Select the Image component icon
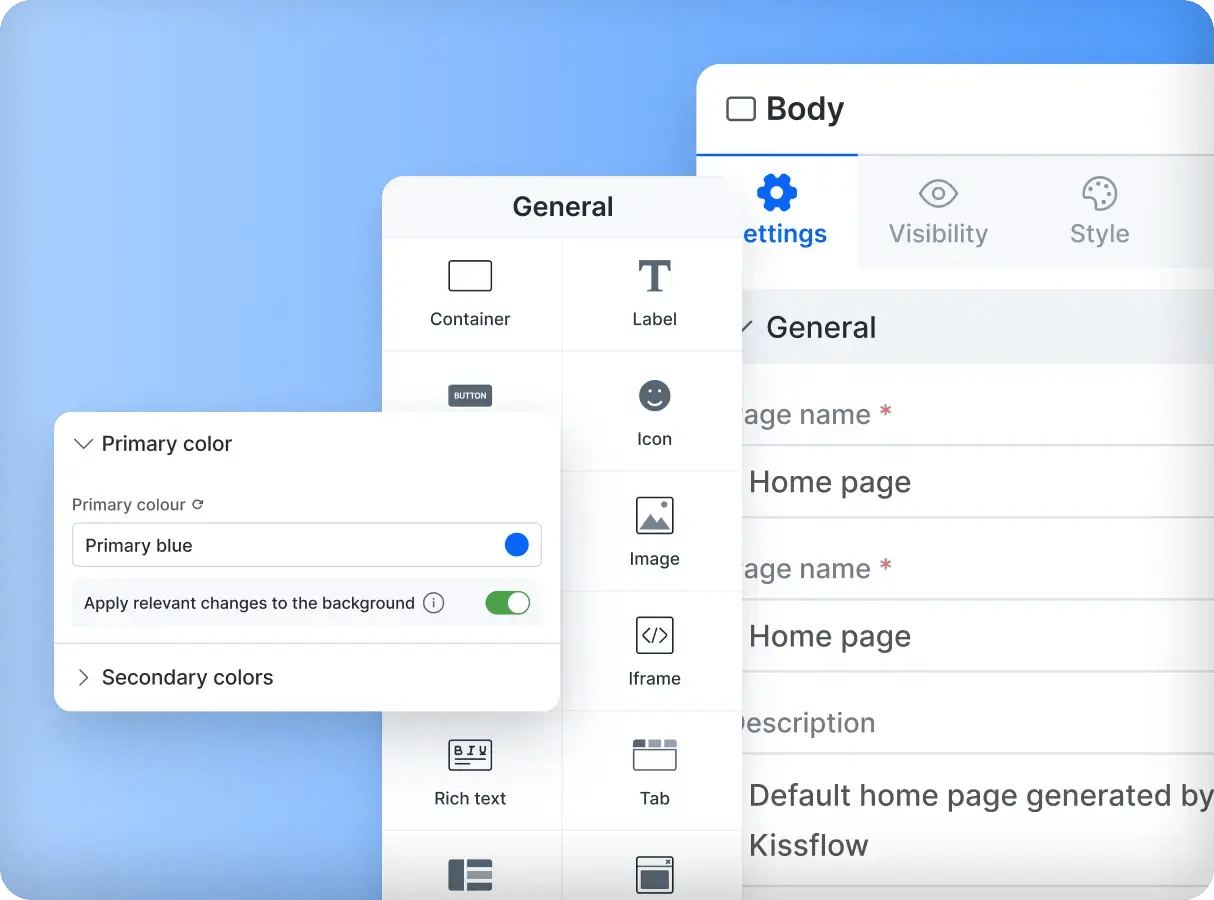 click(x=654, y=515)
